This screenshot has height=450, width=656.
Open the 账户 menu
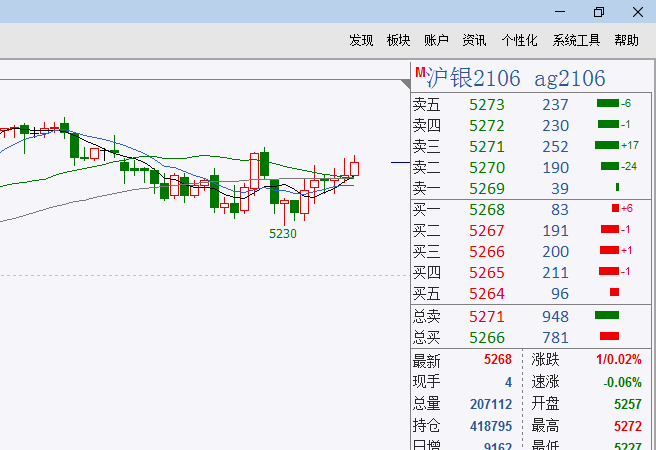pyautogui.click(x=436, y=40)
